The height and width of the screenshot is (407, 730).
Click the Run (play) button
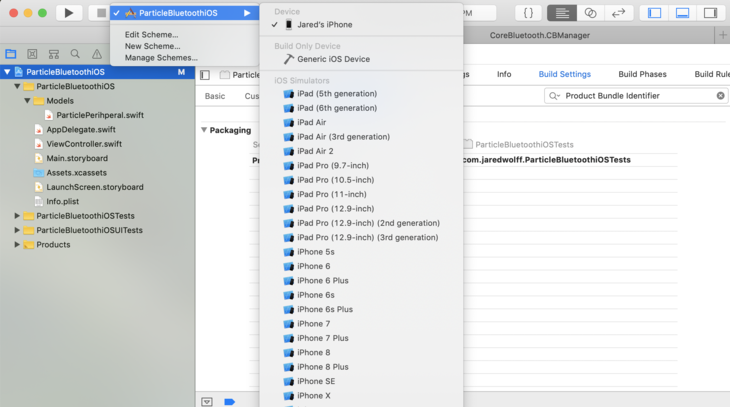[69, 13]
